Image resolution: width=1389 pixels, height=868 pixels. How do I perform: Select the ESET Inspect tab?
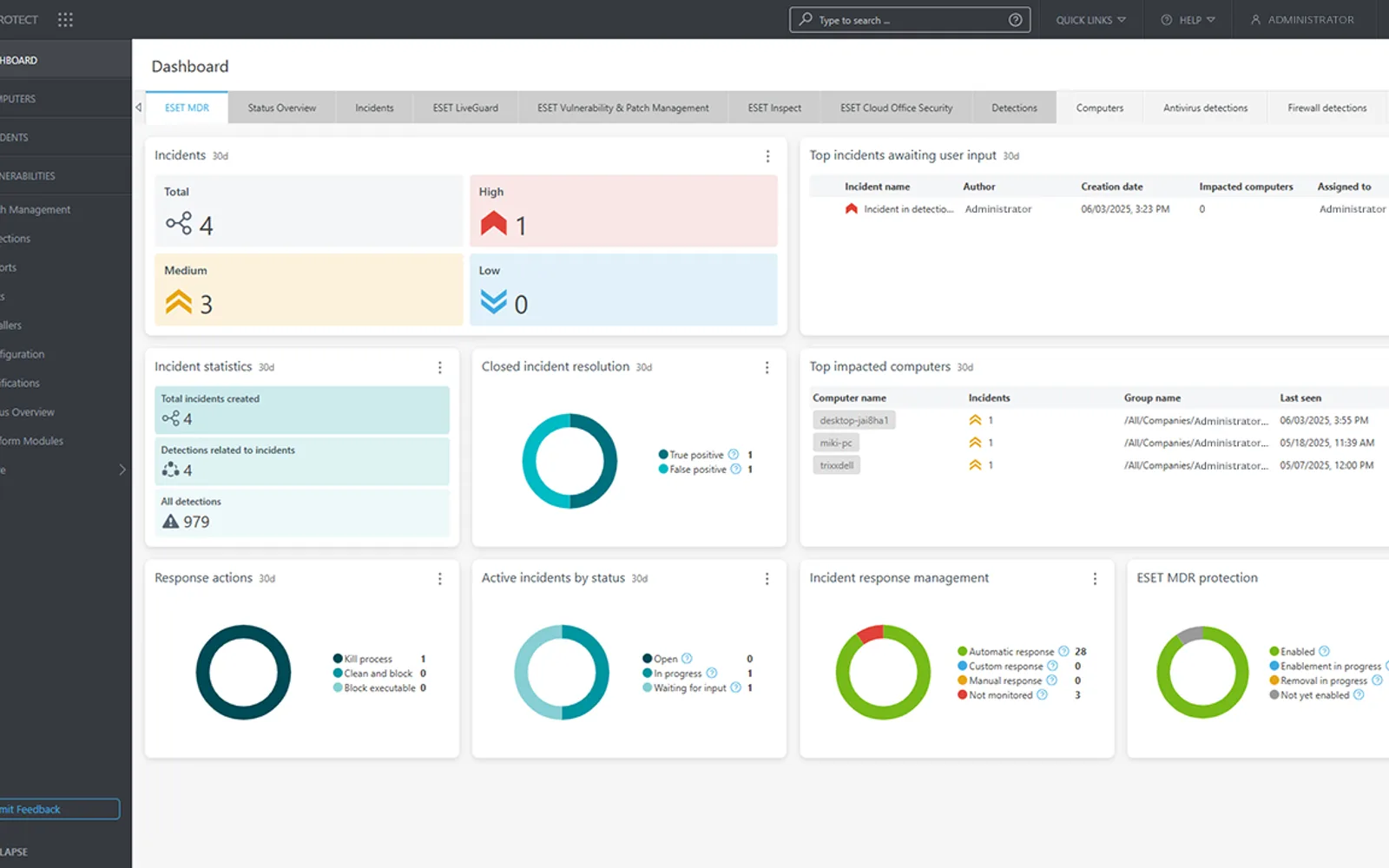774,108
